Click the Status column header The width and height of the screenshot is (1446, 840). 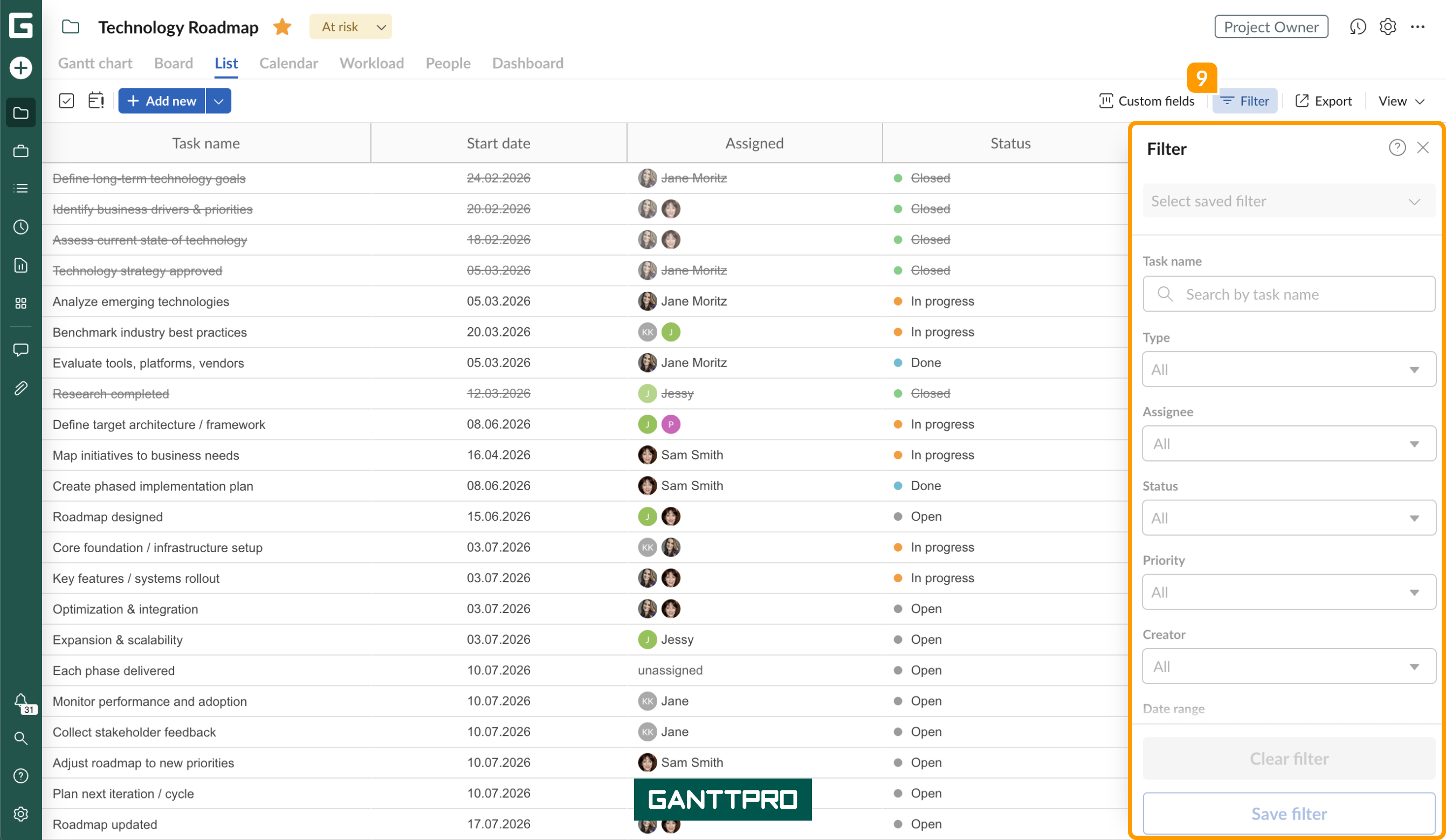click(1010, 143)
